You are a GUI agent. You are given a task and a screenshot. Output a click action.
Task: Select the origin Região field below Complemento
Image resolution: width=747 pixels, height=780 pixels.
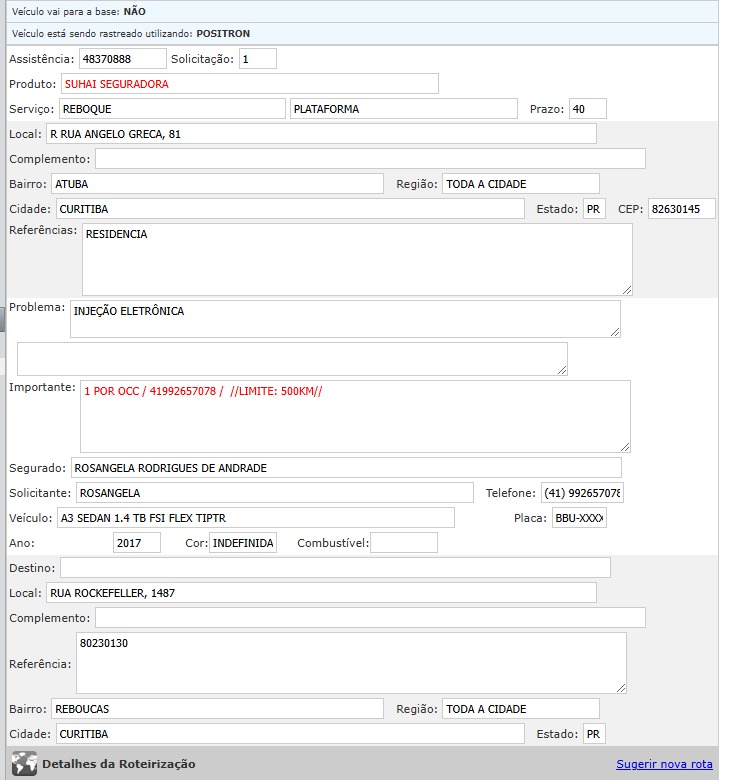(x=521, y=184)
